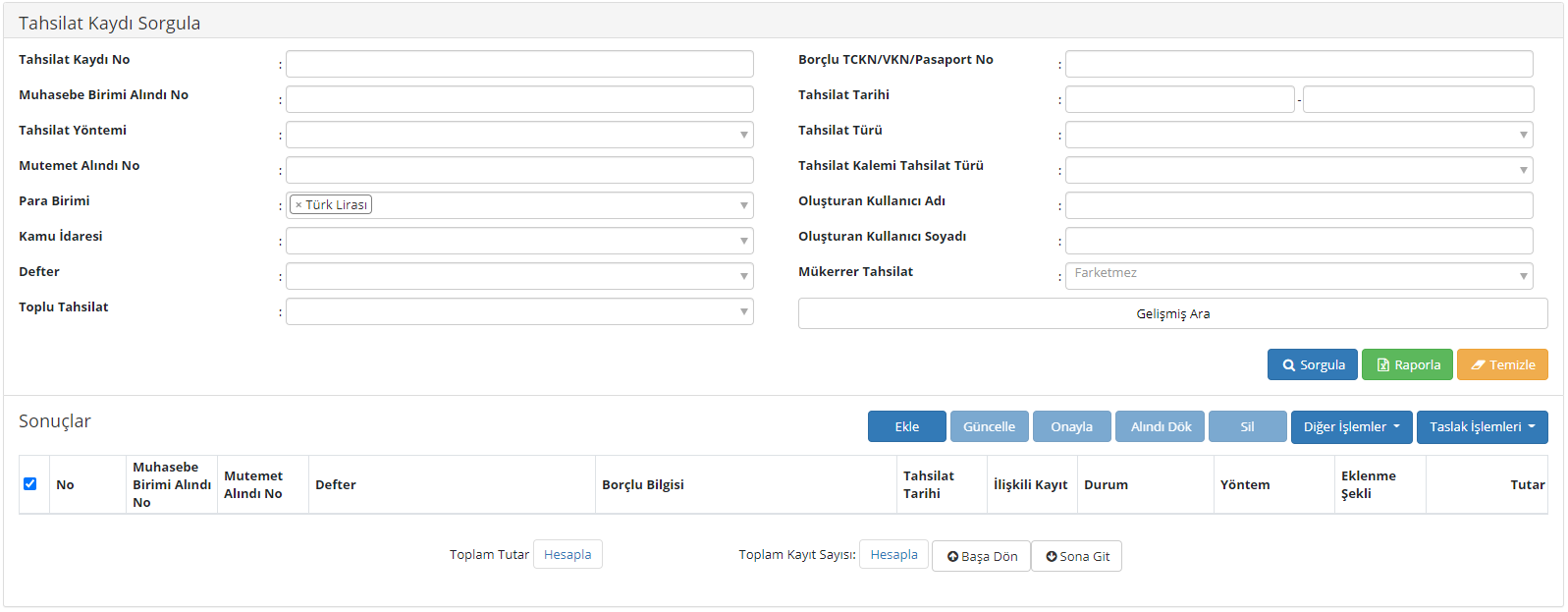Click the Başa Dön arrow button
This screenshot has width=1568, height=612.
pyautogui.click(x=981, y=556)
